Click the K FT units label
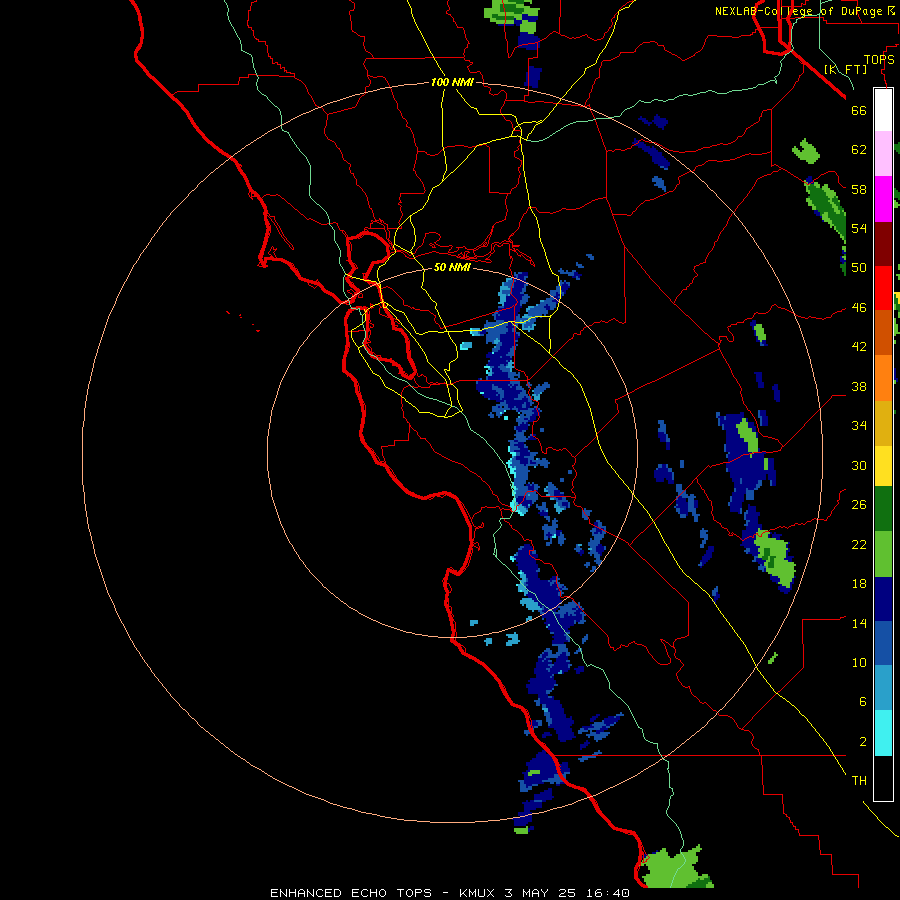Image resolution: width=900 pixels, height=900 pixels. (x=845, y=69)
